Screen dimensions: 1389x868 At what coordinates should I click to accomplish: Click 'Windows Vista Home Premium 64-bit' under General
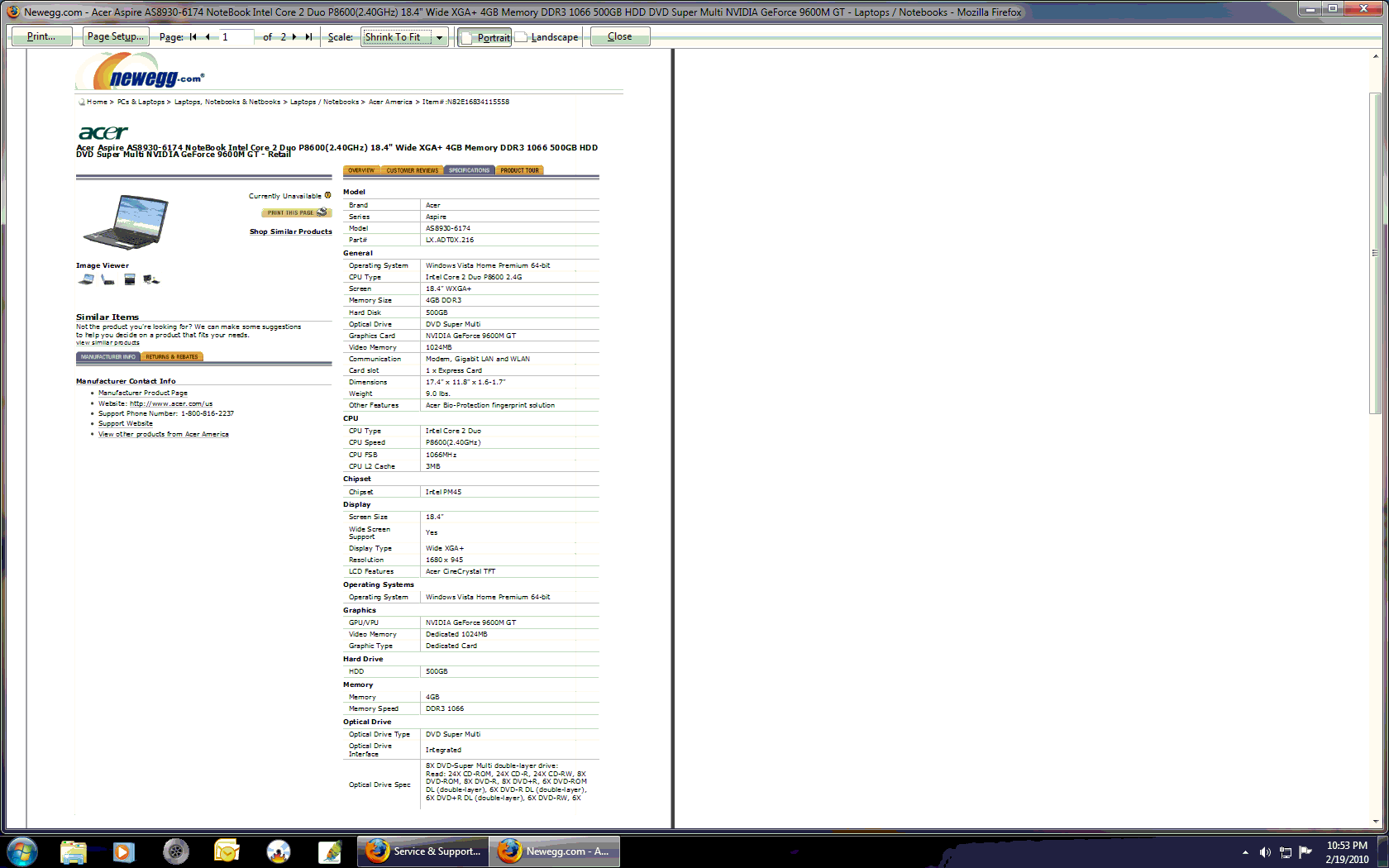(x=488, y=266)
